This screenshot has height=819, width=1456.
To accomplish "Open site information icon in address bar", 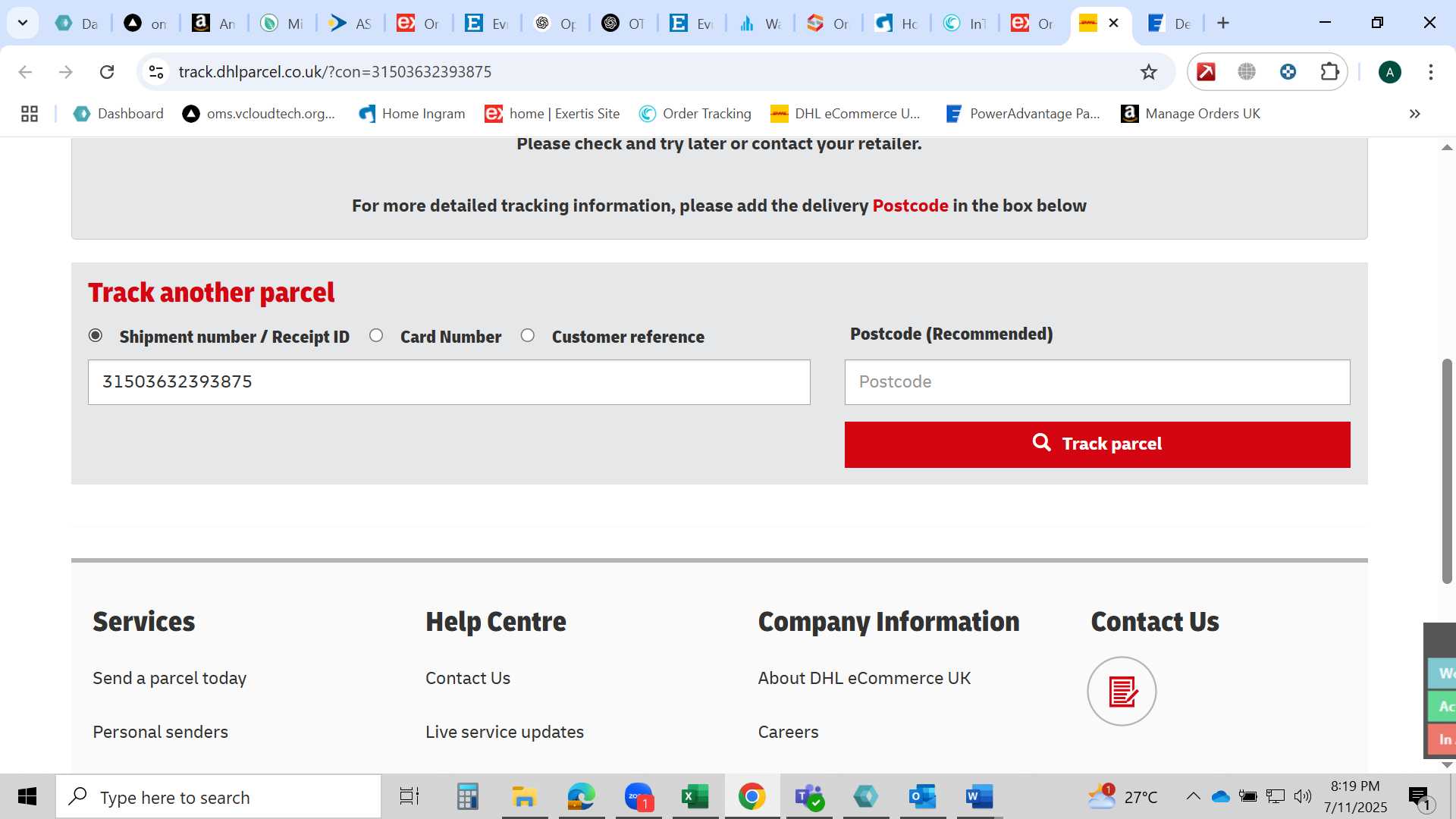I will [156, 72].
